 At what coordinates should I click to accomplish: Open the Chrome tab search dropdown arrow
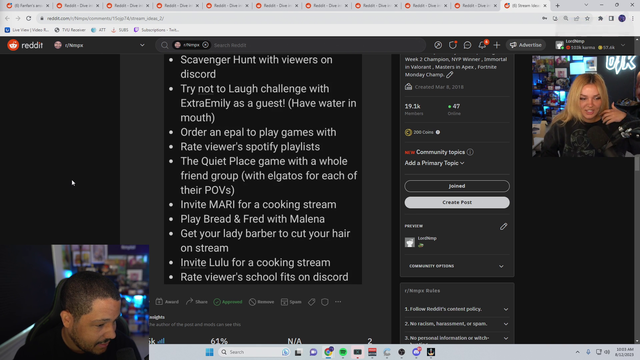tap(586, 5)
